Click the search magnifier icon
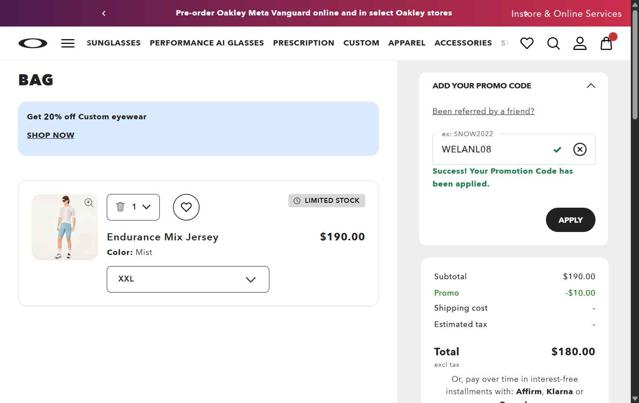The image size is (639, 403). coord(553,43)
